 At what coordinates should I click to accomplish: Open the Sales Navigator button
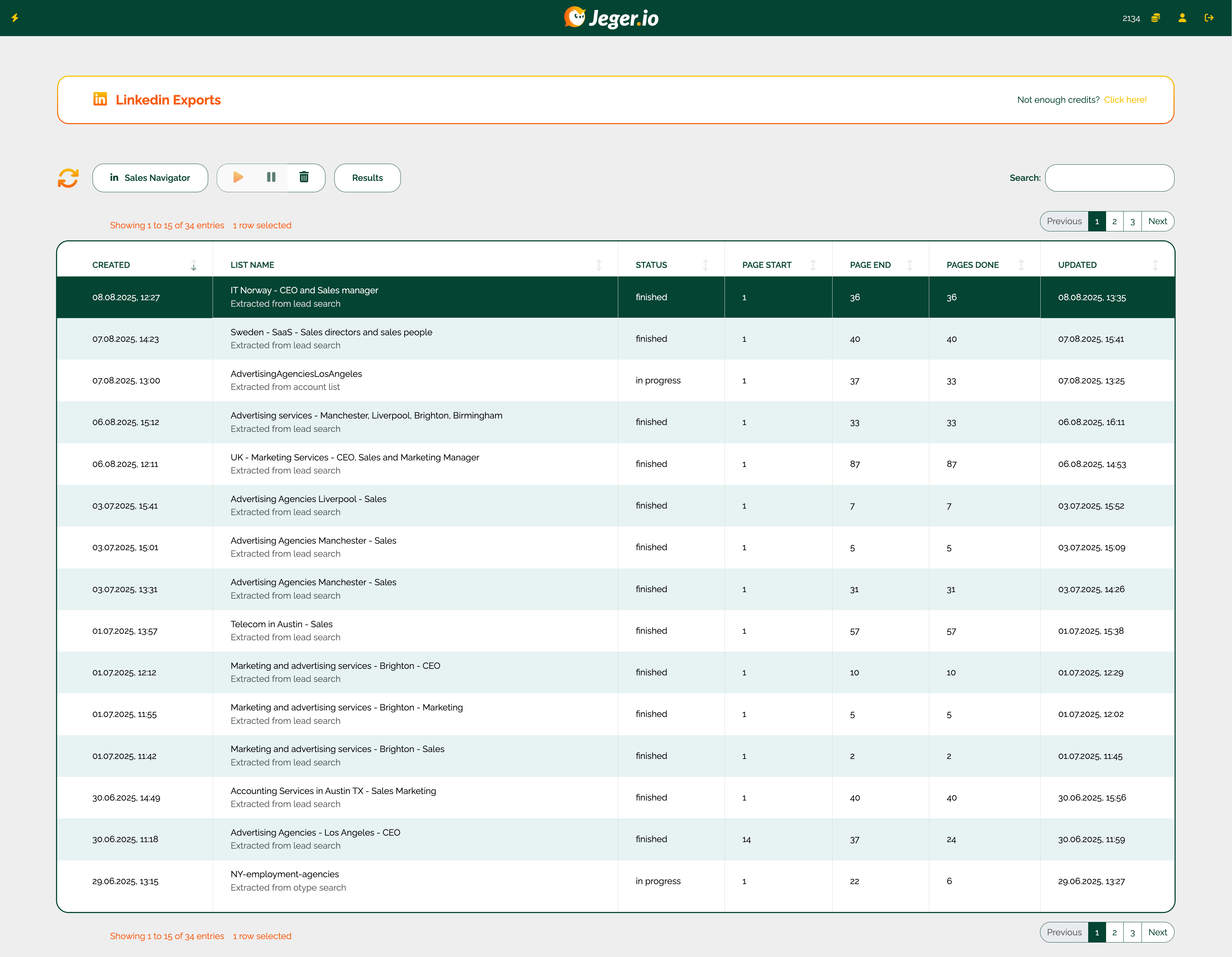[150, 178]
